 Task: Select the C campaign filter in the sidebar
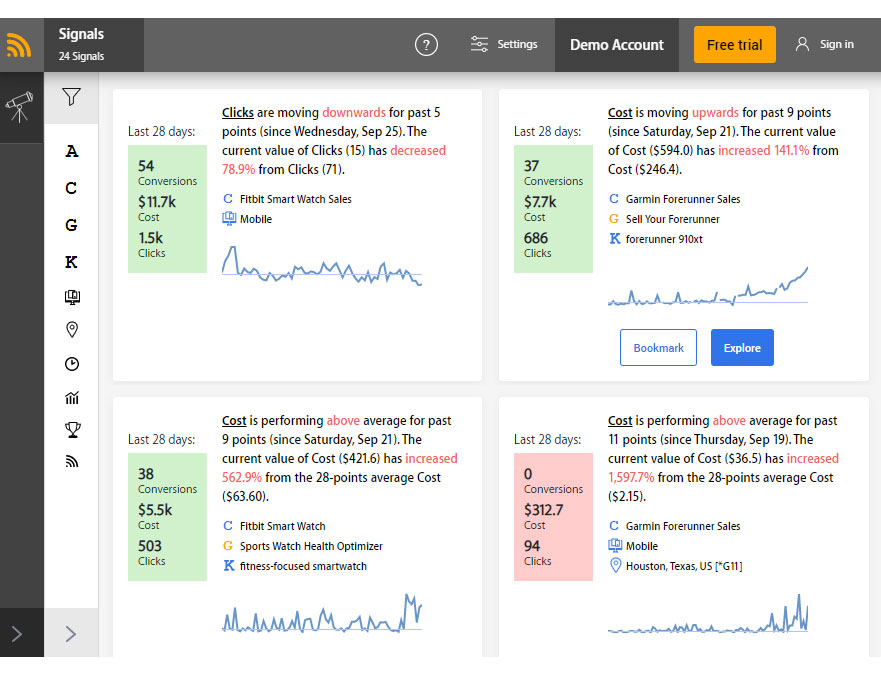[71, 188]
